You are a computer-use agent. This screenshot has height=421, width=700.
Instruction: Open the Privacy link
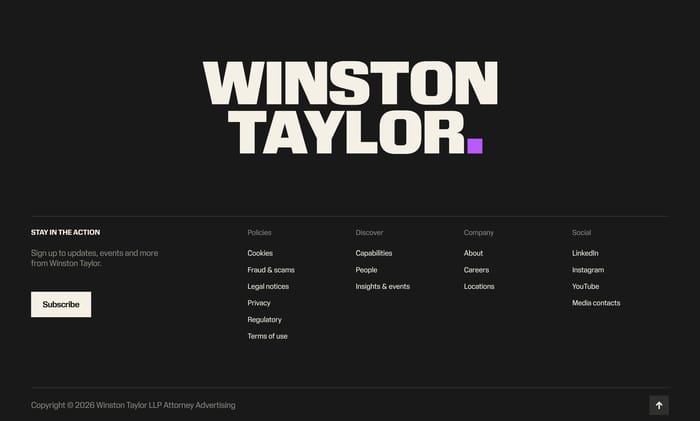click(259, 303)
